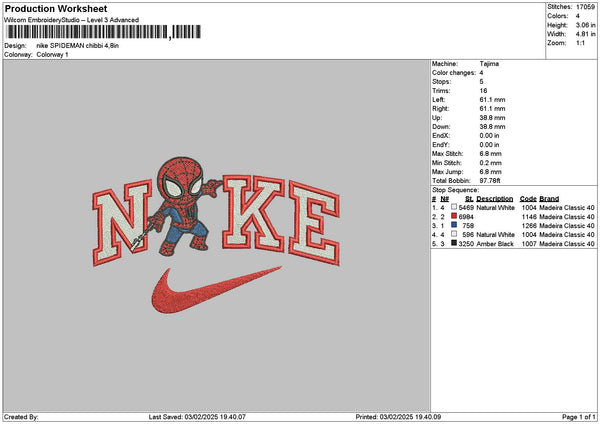600x424 pixels.
Task: Click the Code column header
Action: (x=528, y=199)
